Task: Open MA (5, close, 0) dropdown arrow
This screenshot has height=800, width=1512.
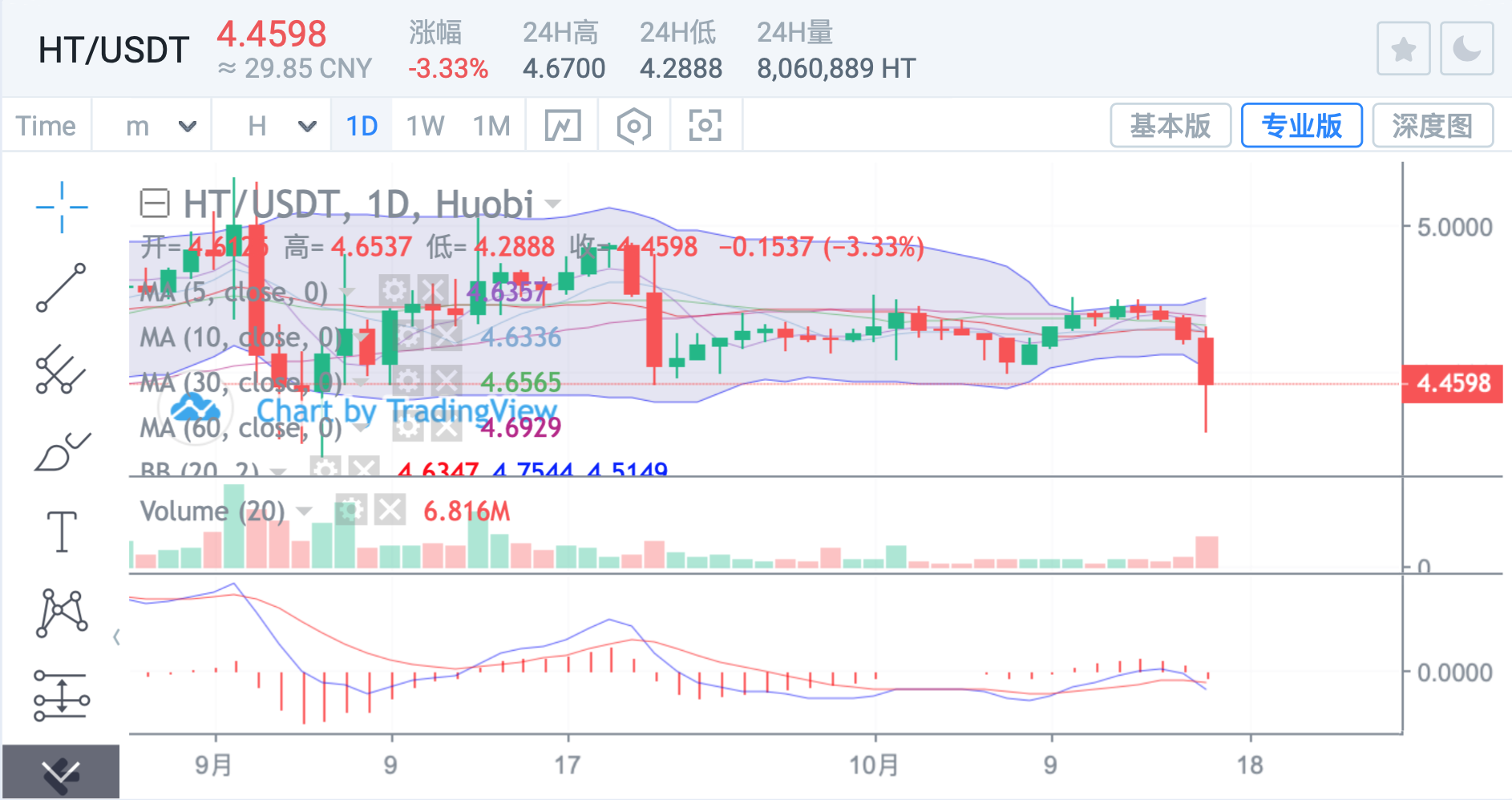Action: 346,292
